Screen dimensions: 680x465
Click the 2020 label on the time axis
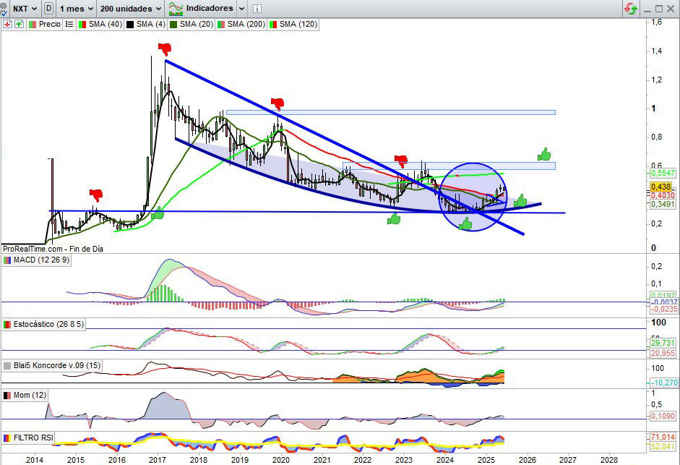click(281, 460)
